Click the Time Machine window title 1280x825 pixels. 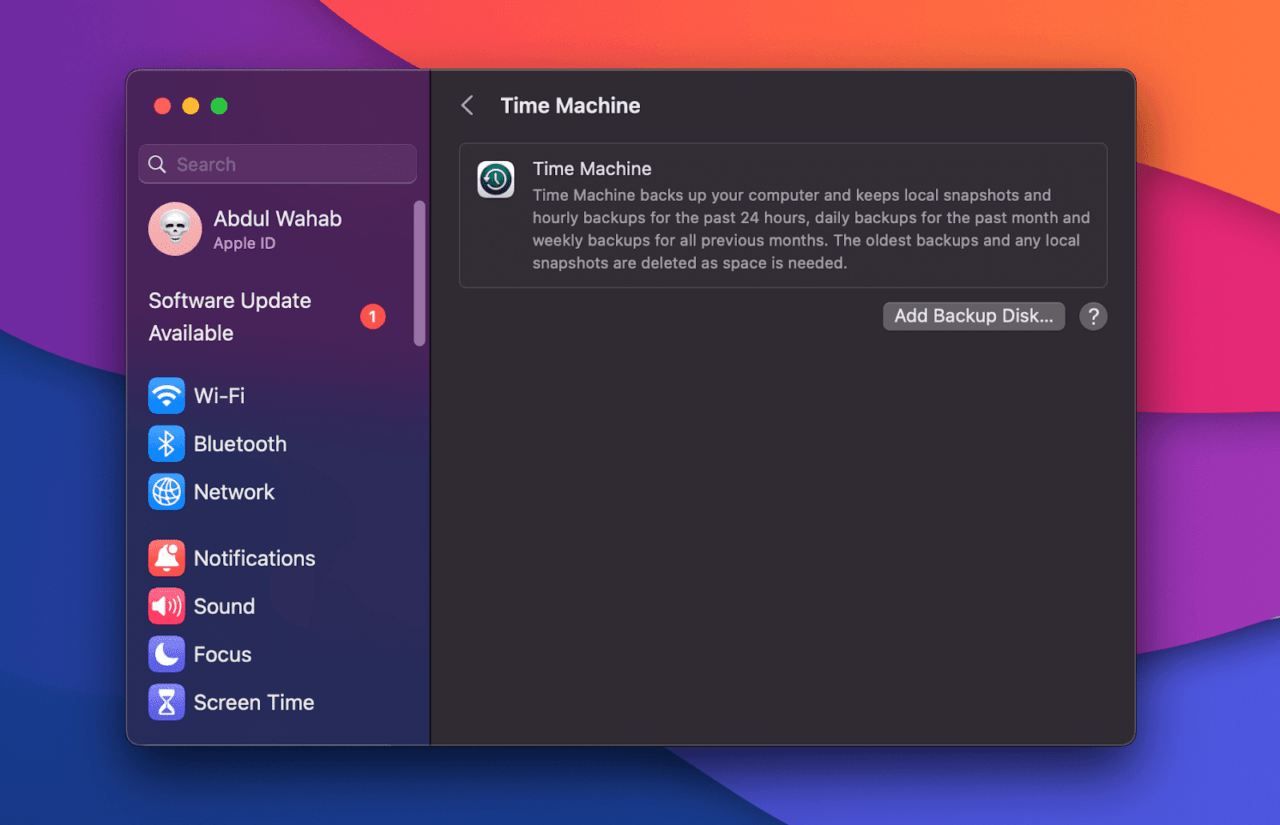pos(570,105)
